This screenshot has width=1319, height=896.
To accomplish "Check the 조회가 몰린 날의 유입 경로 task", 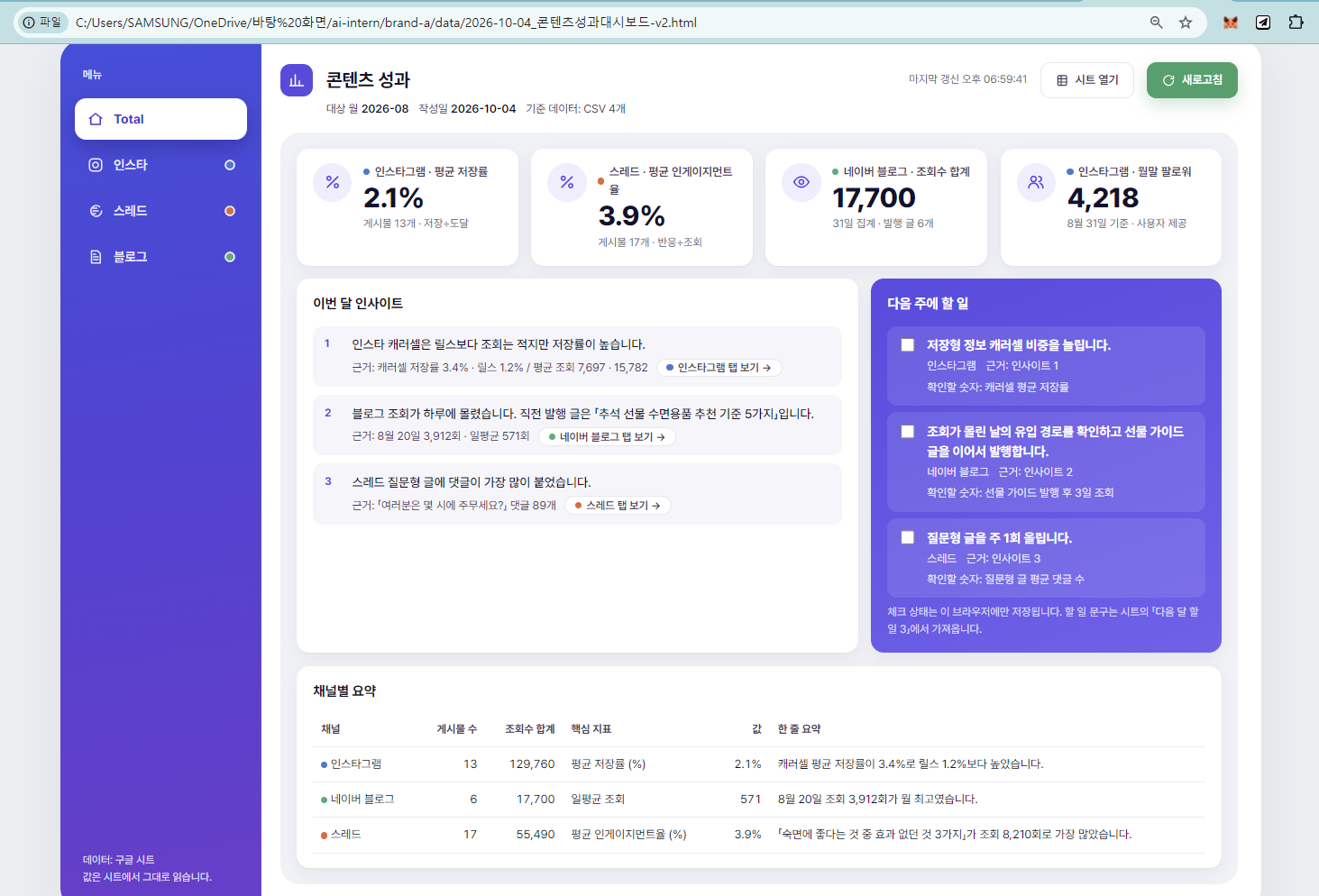I will [908, 432].
